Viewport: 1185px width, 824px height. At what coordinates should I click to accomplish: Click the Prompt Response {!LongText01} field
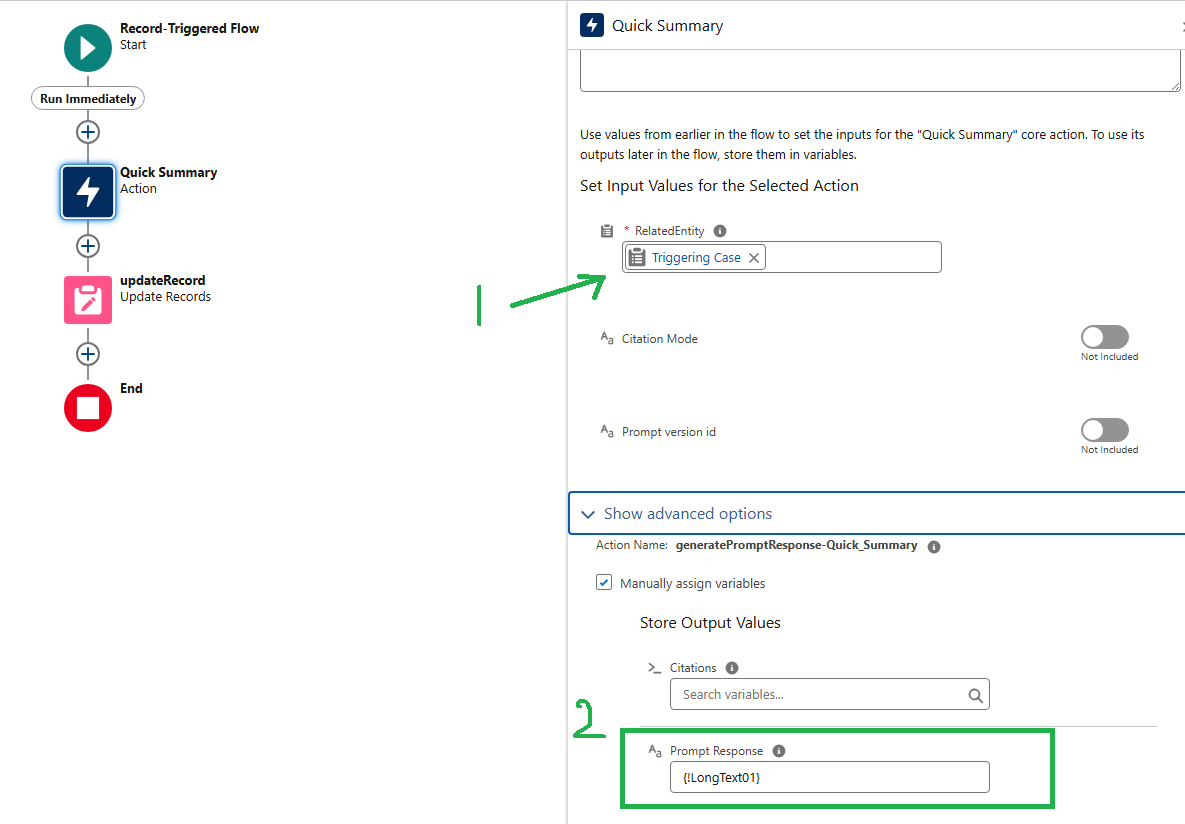(x=830, y=777)
